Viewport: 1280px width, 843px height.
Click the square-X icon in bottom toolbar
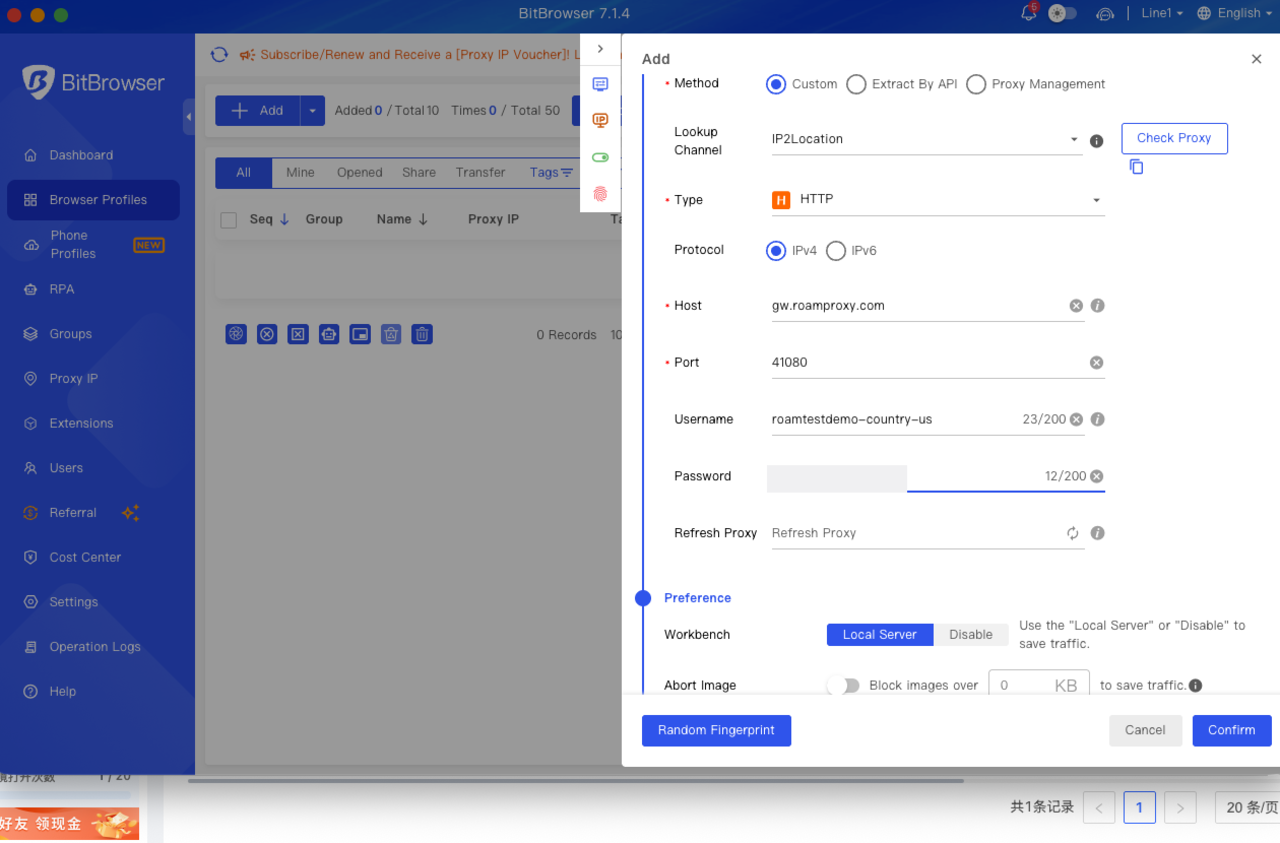298,335
